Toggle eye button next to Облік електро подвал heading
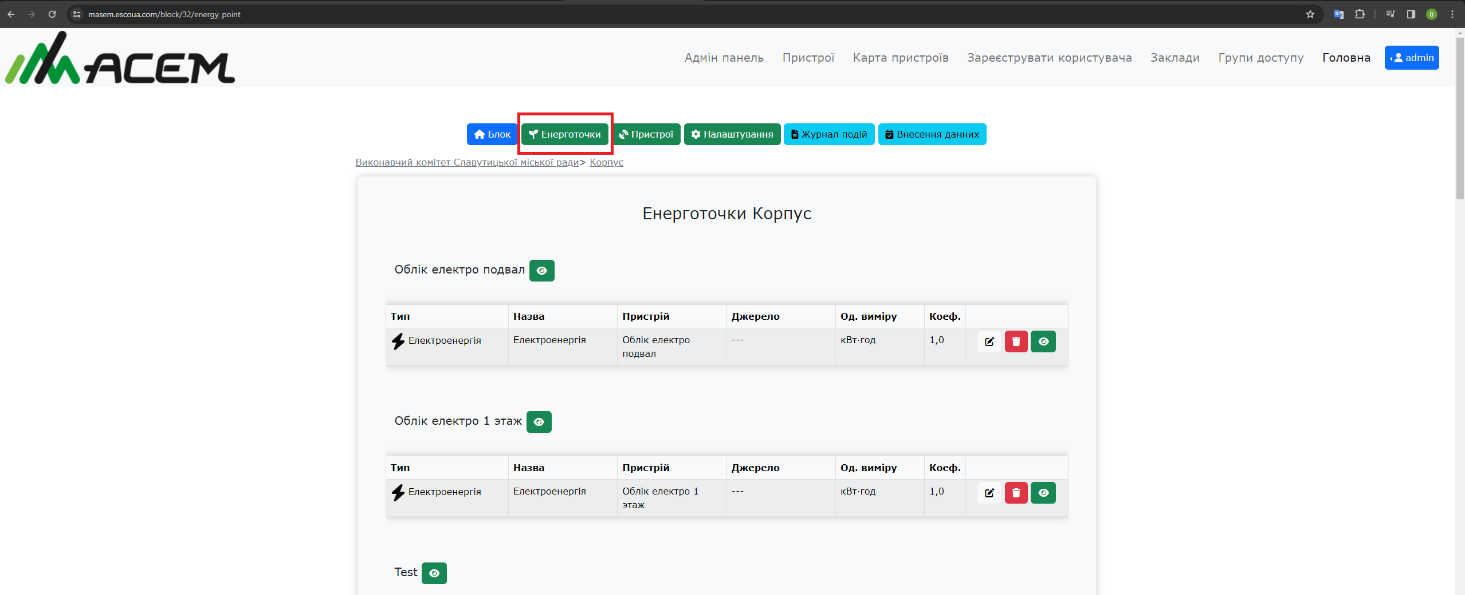 coord(542,271)
